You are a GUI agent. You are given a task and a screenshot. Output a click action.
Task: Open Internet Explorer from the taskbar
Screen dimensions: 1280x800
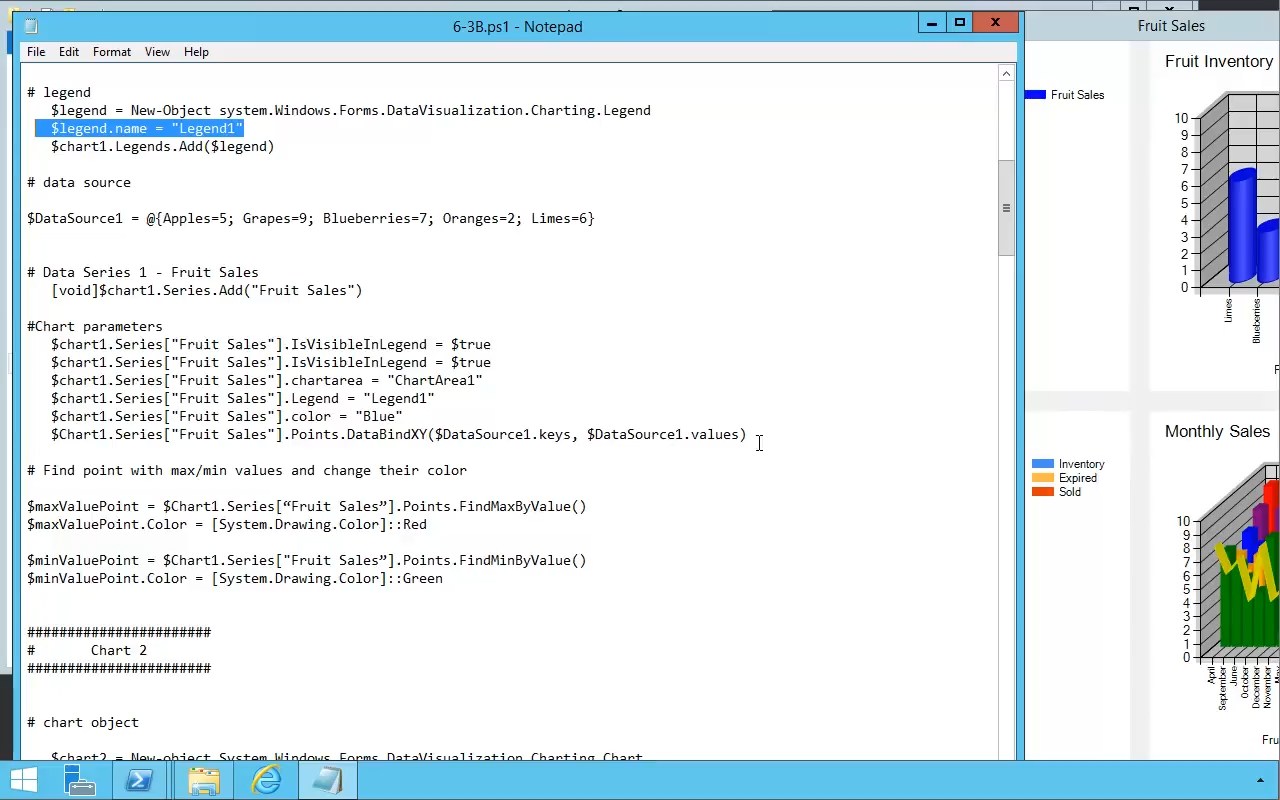(266, 780)
